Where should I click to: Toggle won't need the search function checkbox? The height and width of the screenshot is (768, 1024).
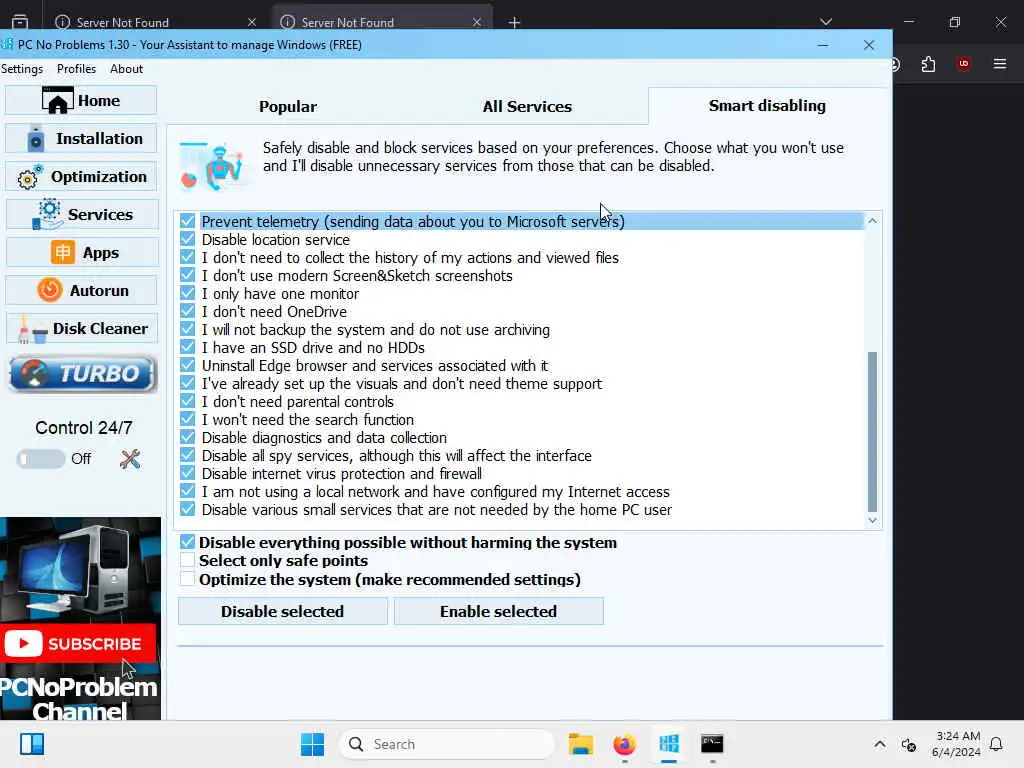(x=187, y=419)
